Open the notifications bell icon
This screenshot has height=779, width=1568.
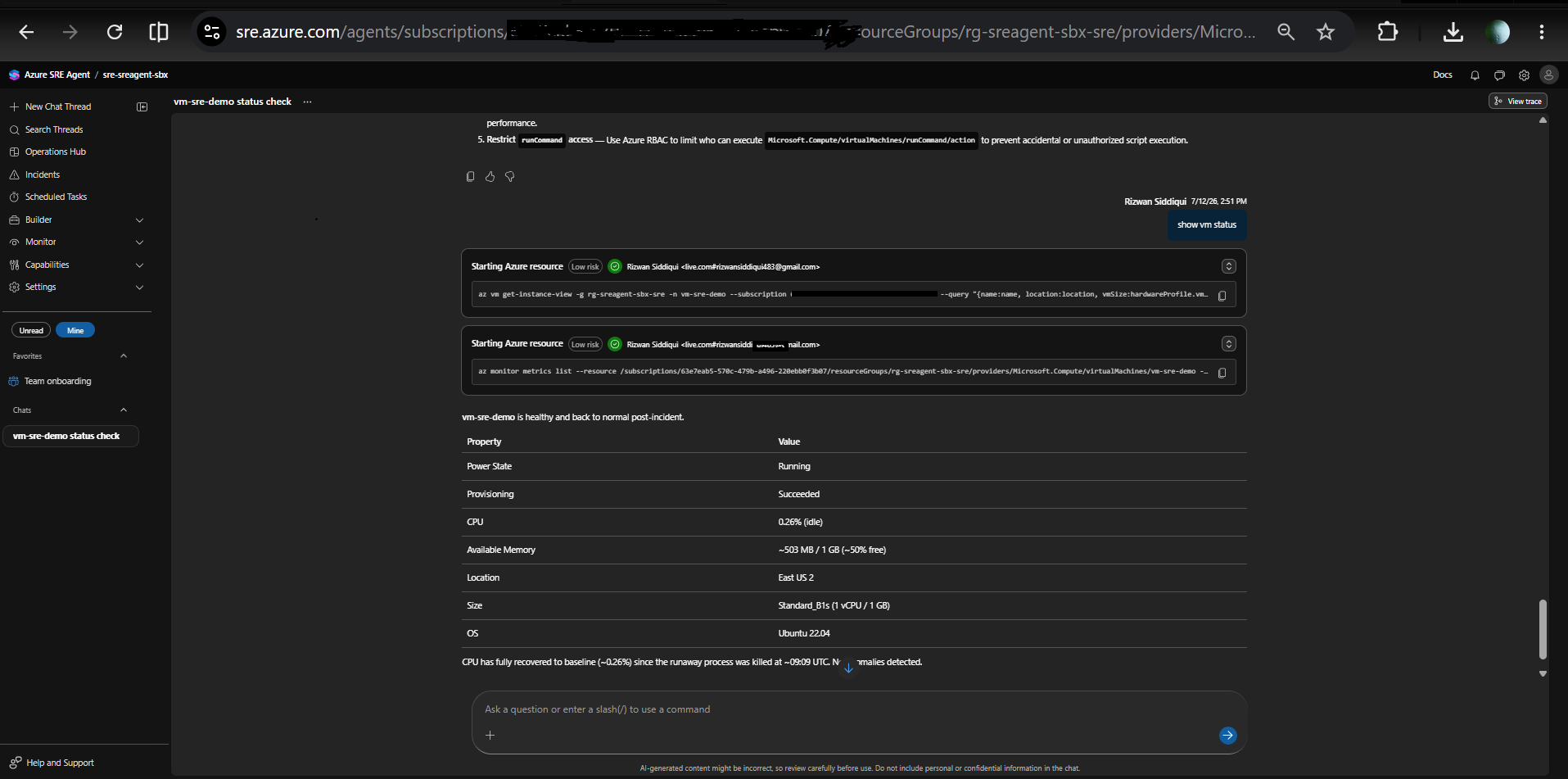point(1475,75)
